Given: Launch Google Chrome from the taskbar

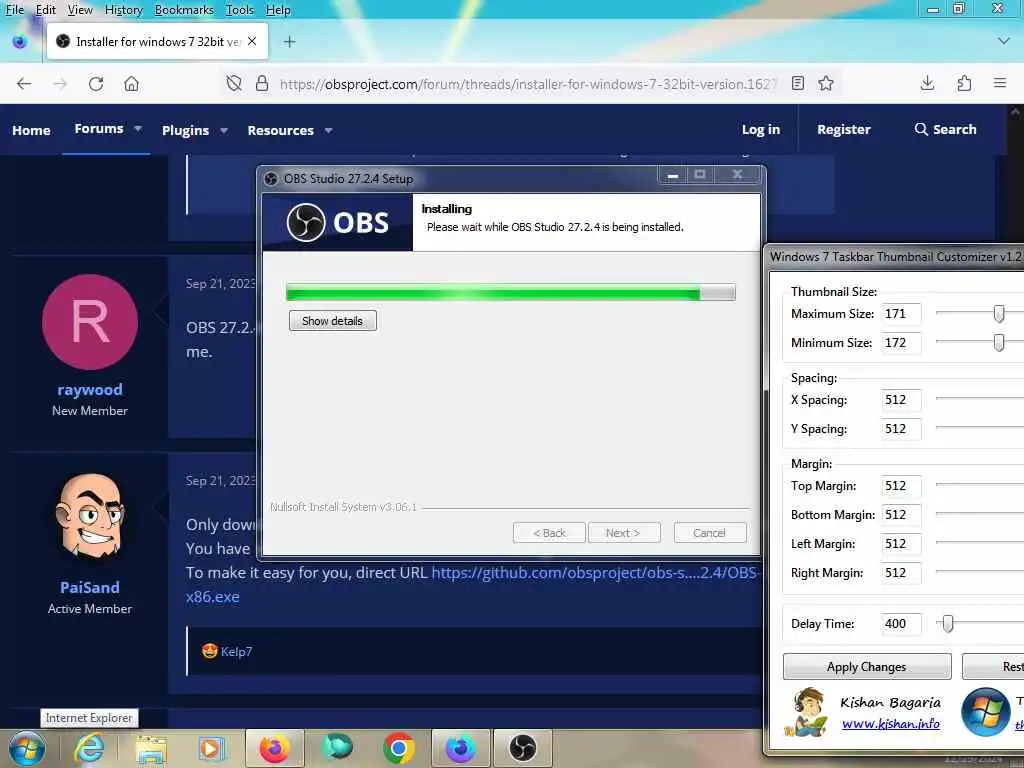Looking at the screenshot, I should (x=399, y=748).
